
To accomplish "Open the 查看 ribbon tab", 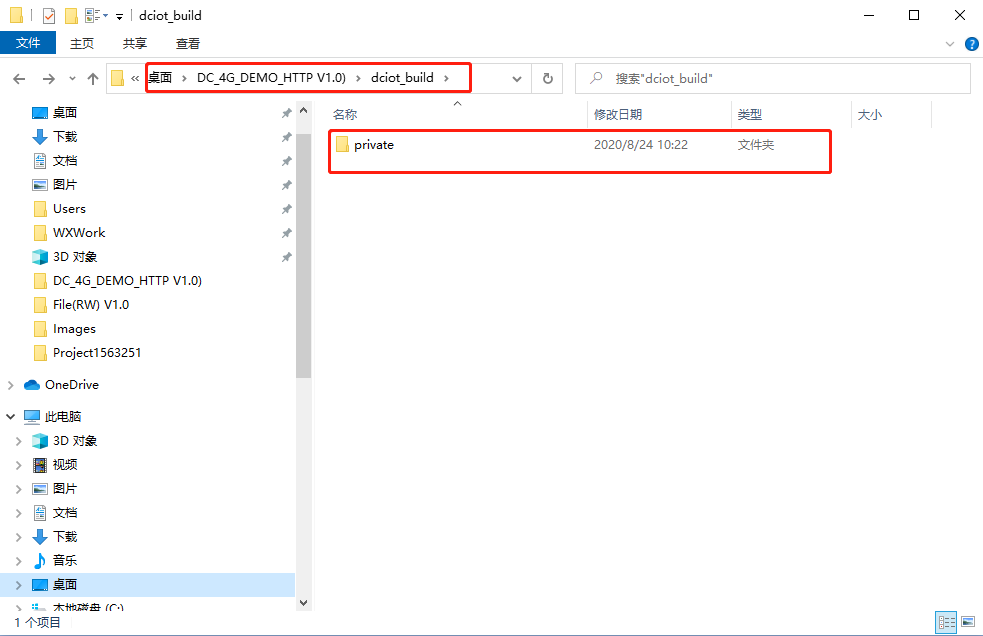I will pos(188,43).
